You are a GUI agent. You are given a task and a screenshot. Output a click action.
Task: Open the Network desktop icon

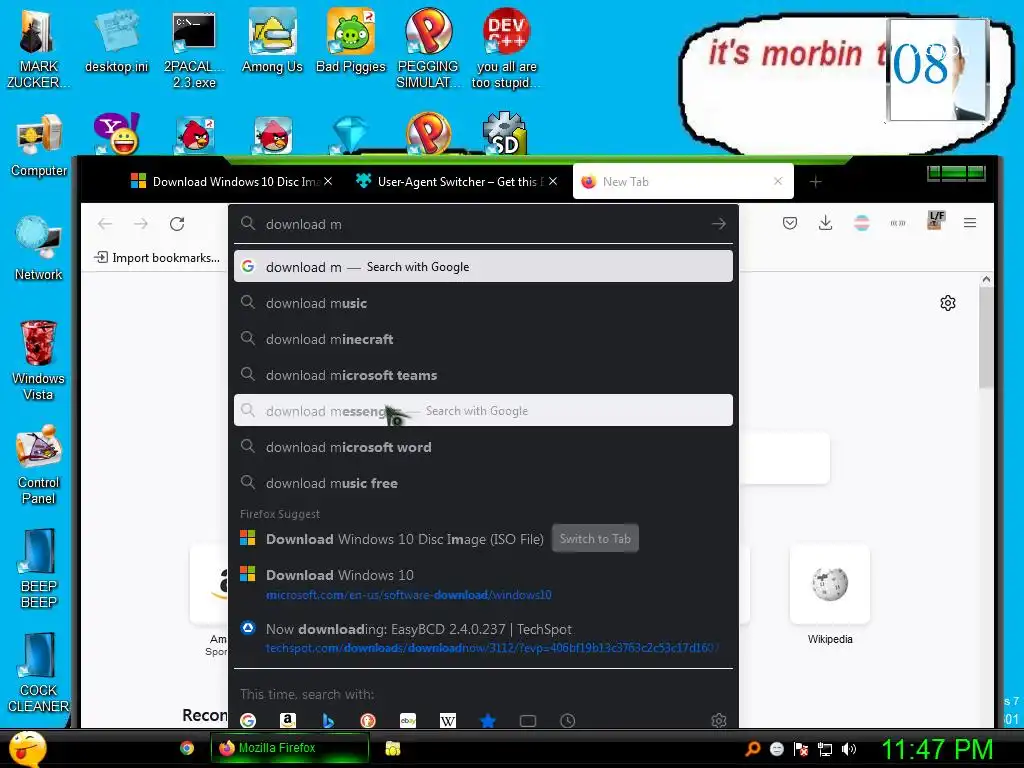coord(39,249)
